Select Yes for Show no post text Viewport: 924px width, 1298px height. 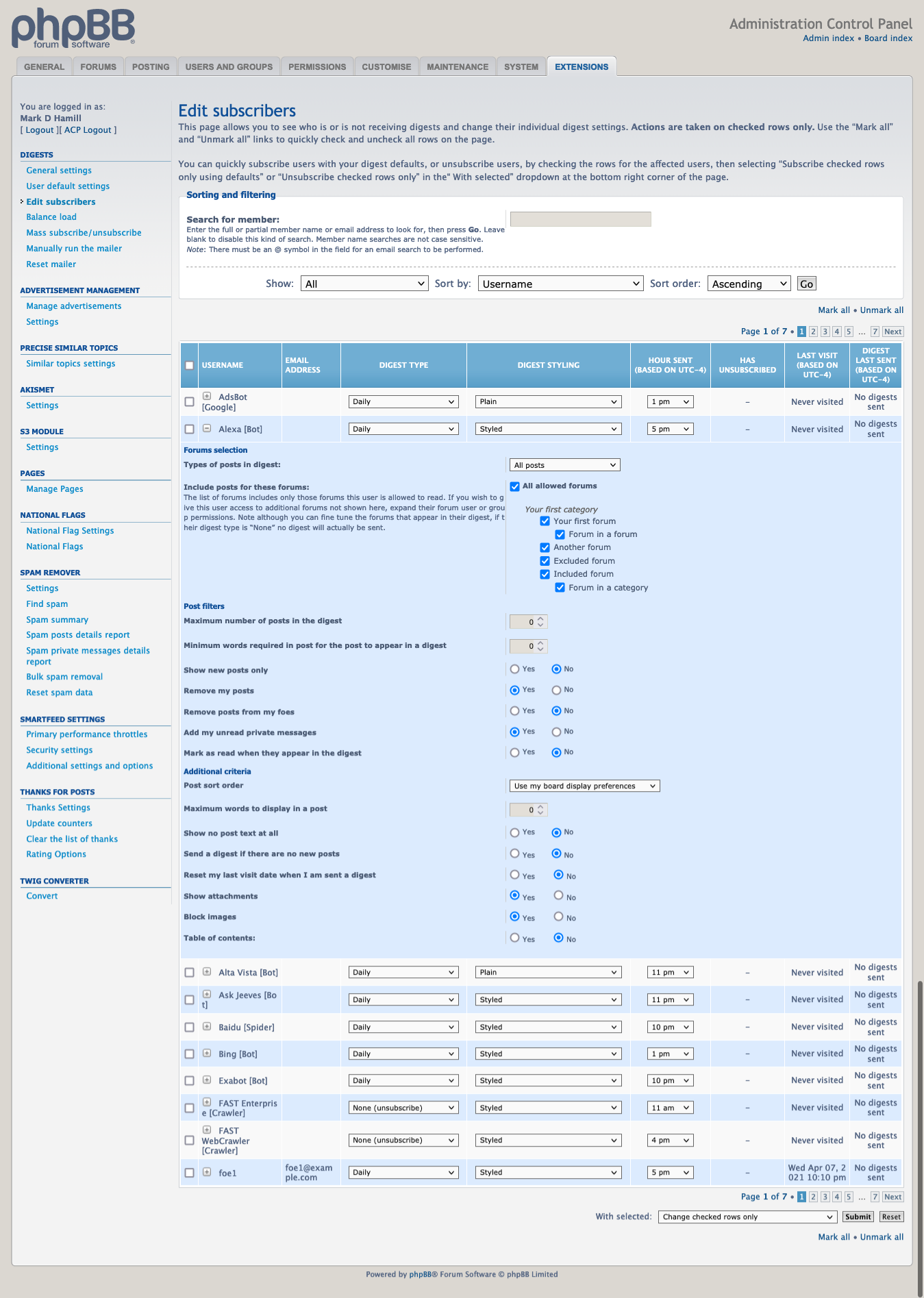pos(515,833)
